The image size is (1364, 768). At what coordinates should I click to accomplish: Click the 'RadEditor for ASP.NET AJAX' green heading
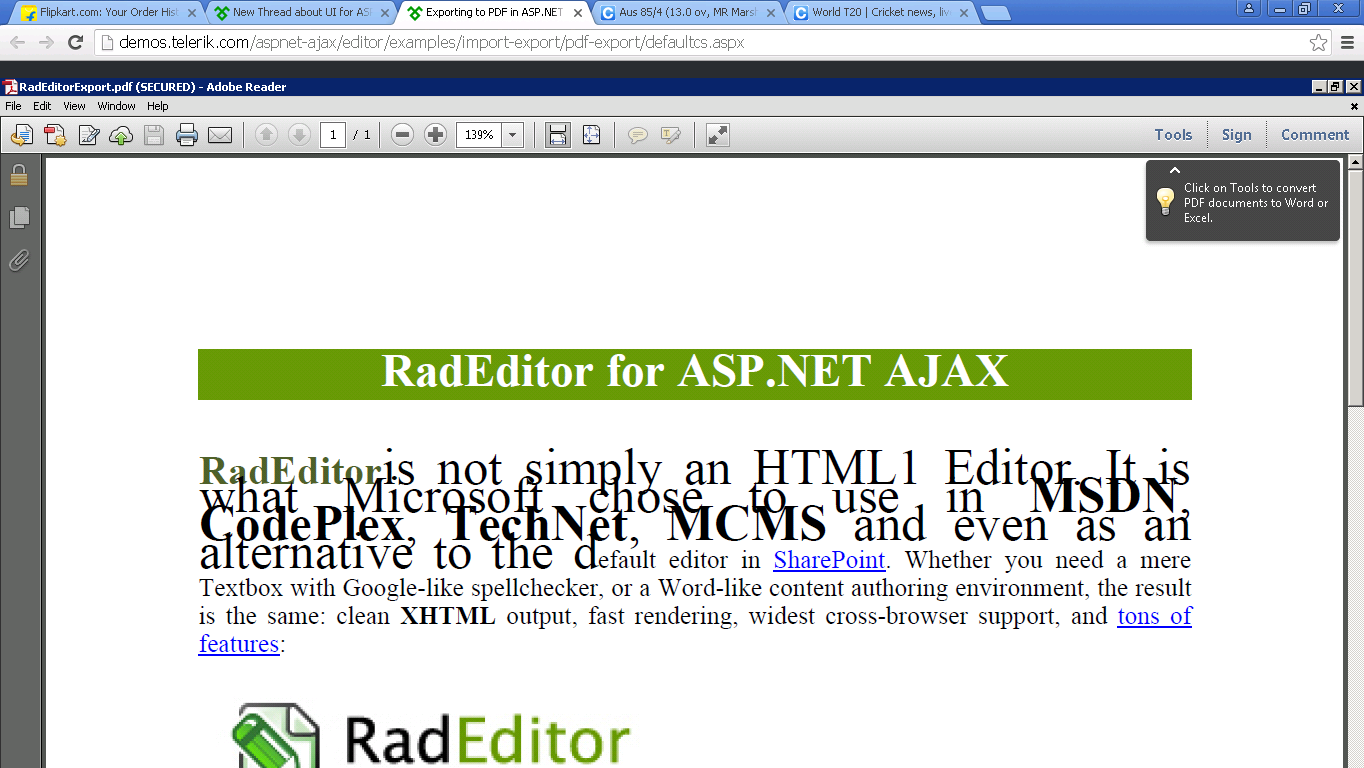coord(695,374)
